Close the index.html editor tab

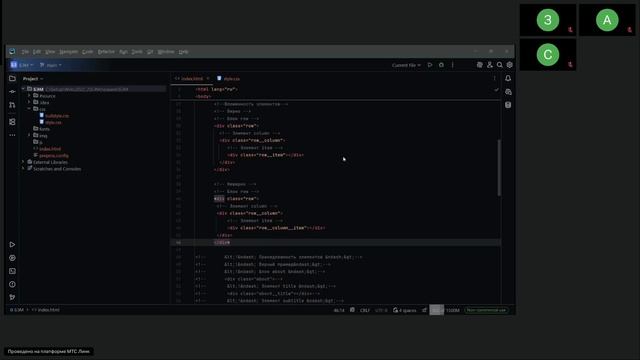[x=208, y=78]
